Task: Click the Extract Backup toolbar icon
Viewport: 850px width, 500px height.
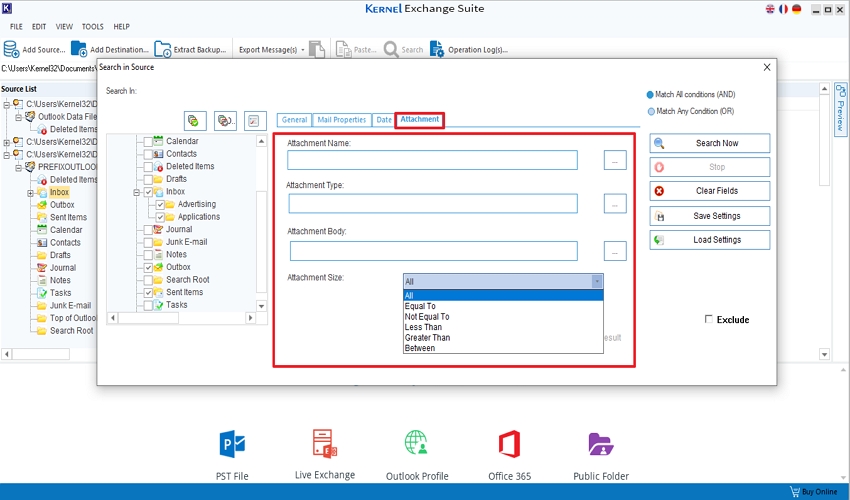Action: (163, 49)
